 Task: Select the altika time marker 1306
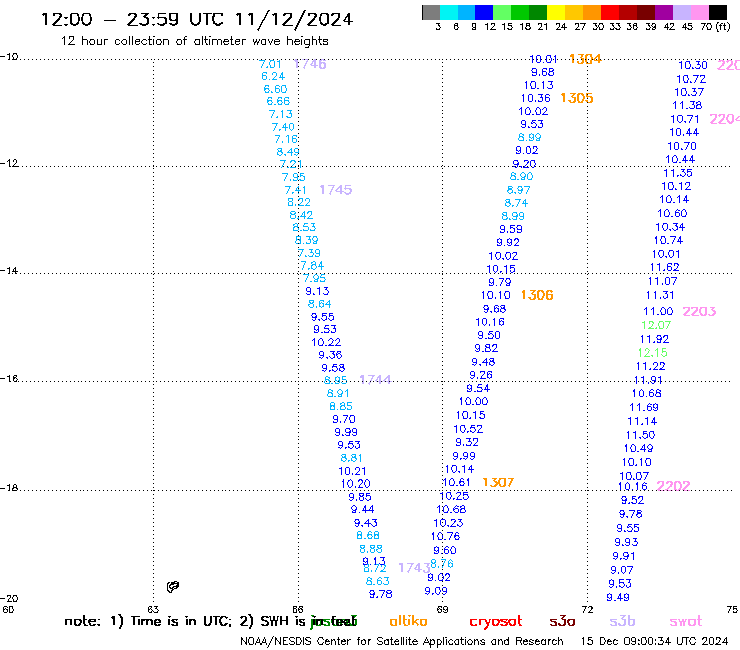tap(537, 295)
